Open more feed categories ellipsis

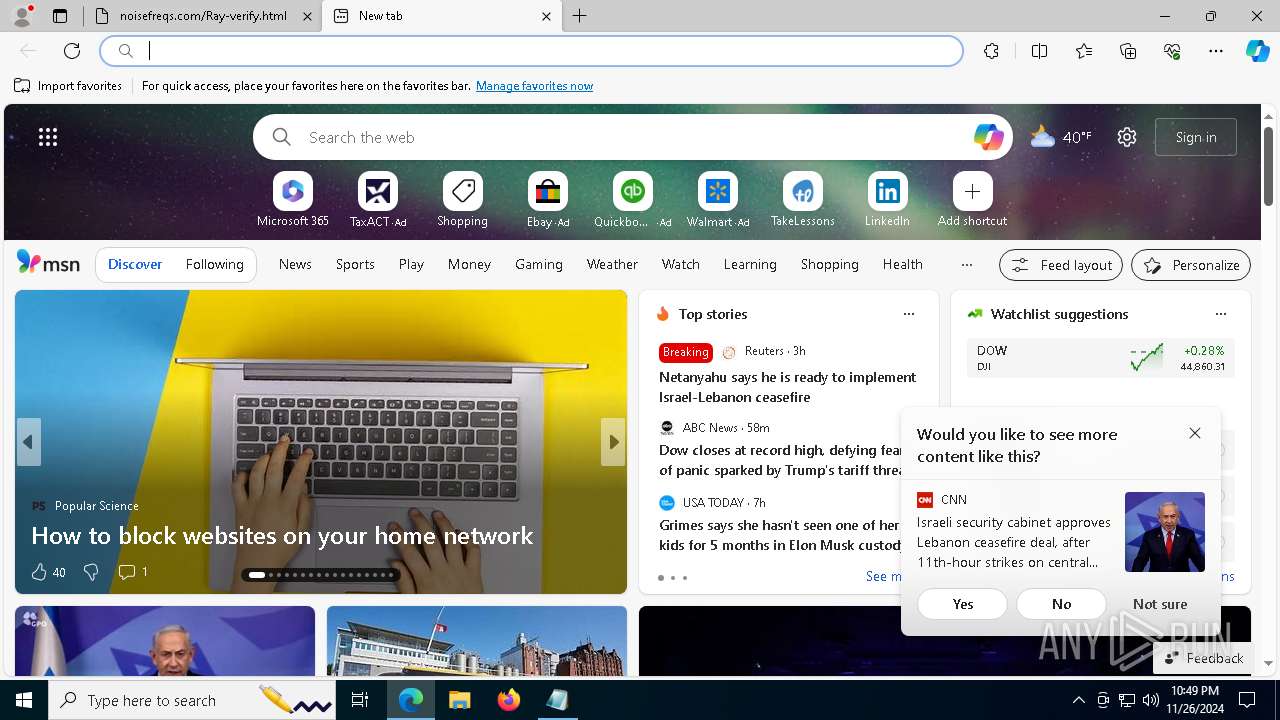coord(966,265)
